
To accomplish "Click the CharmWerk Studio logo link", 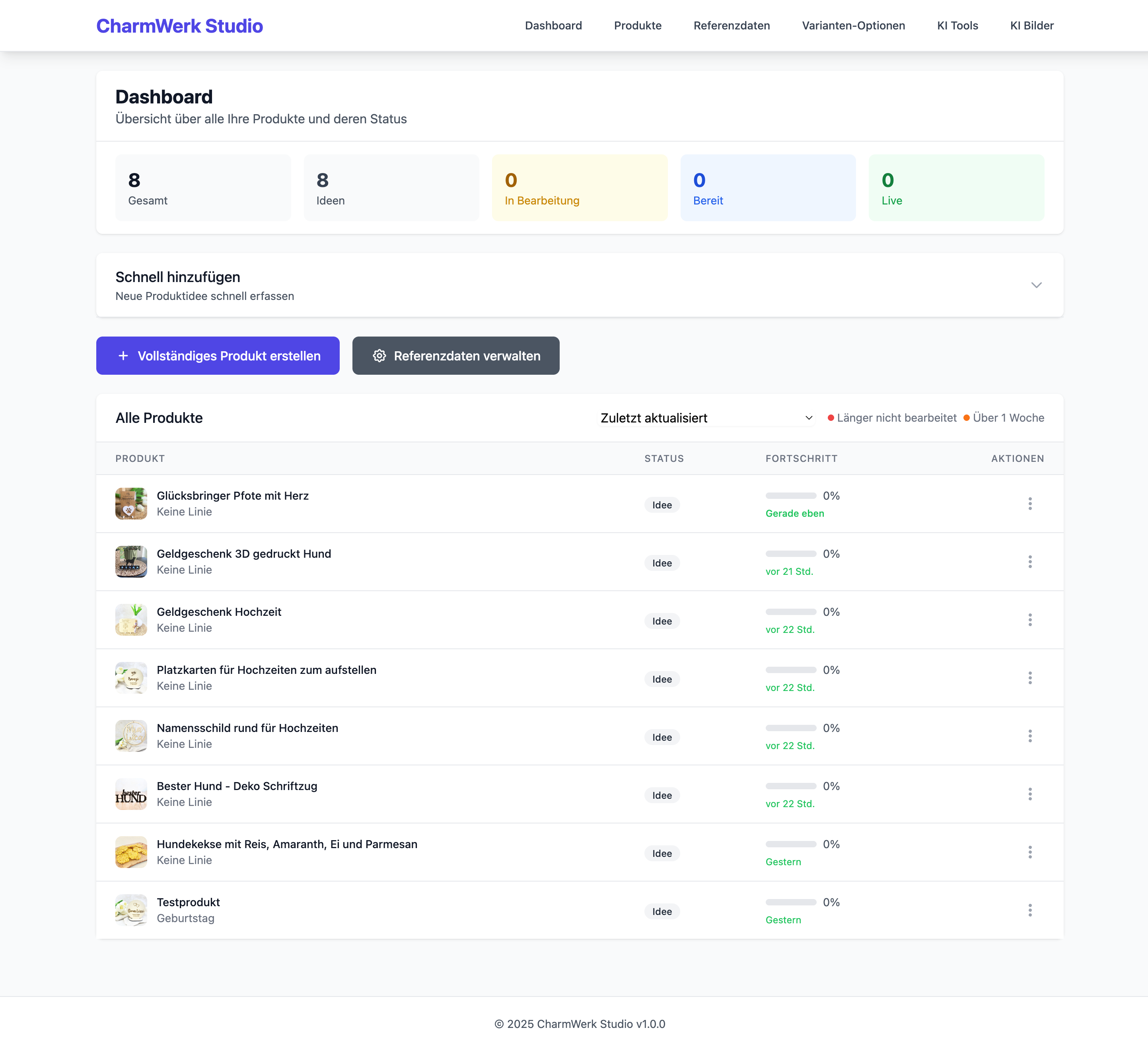I will point(179,25).
